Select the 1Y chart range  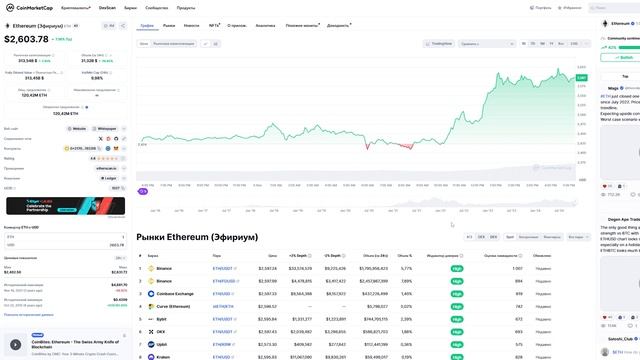[551, 44]
